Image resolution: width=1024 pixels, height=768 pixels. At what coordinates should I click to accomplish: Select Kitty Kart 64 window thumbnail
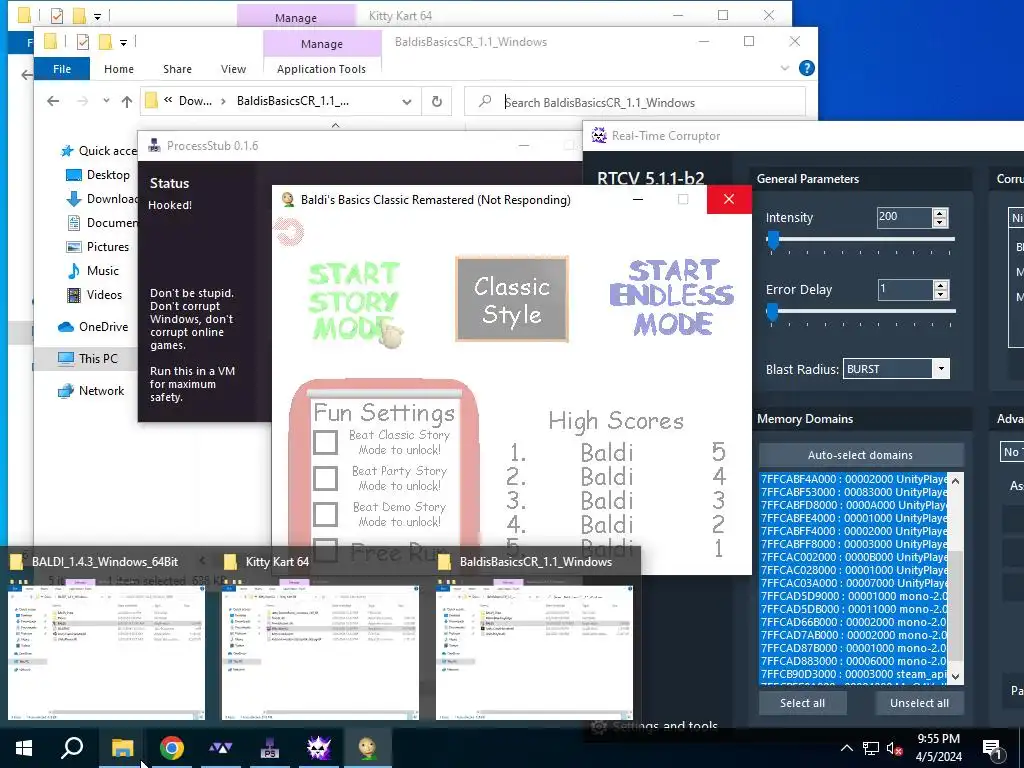click(x=320, y=652)
